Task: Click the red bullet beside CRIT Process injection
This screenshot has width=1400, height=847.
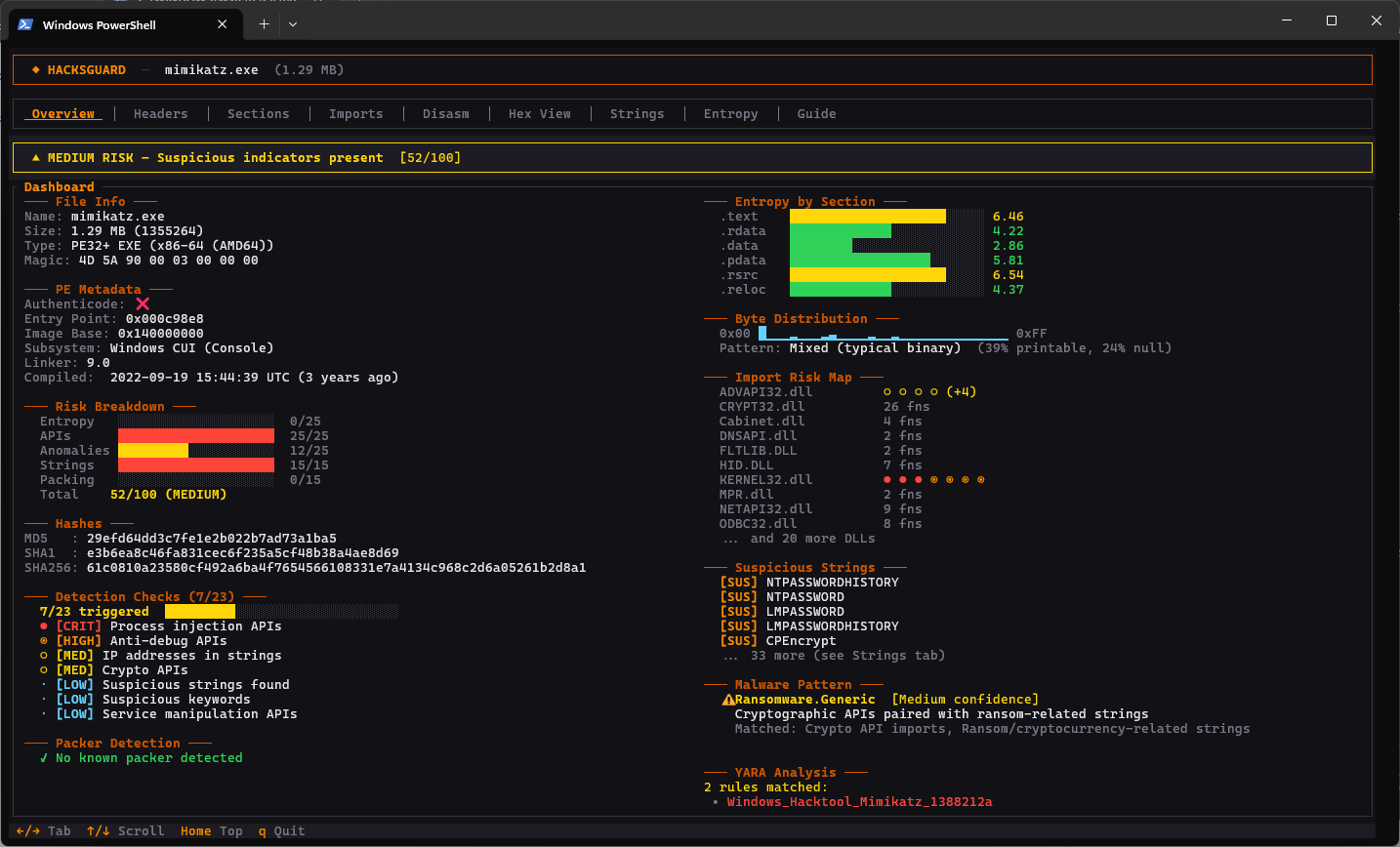Action: coord(44,626)
